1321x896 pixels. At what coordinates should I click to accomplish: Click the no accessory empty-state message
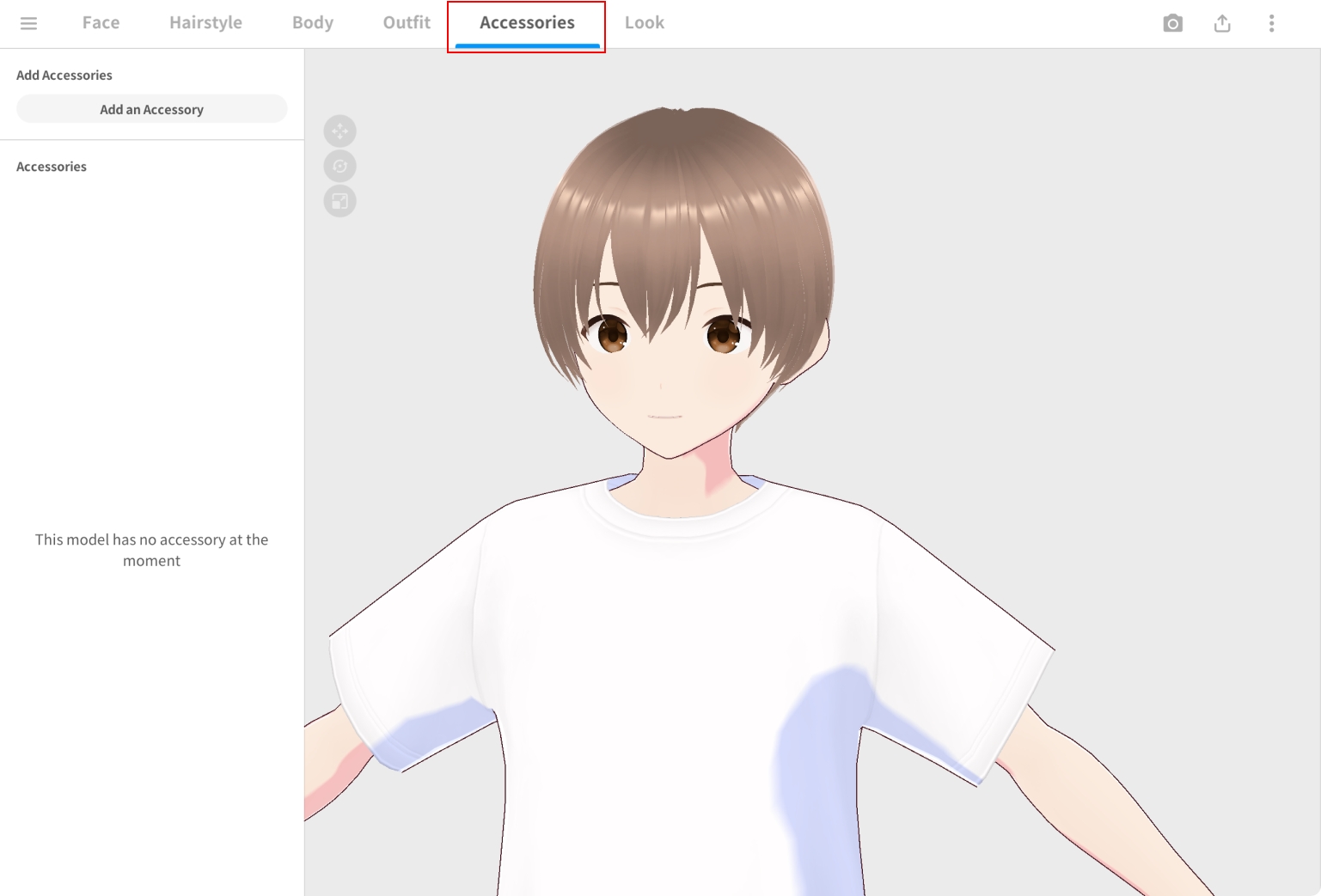click(151, 550)
